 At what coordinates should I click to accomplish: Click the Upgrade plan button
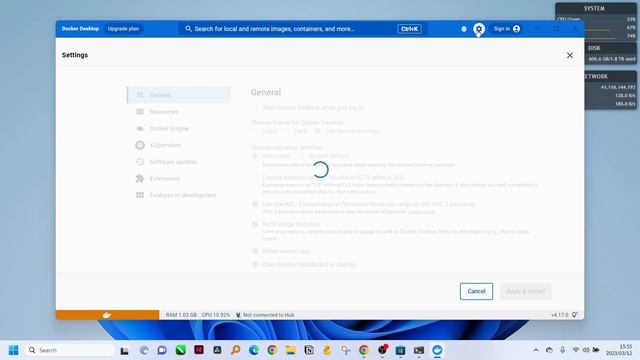tap(123, 29)
